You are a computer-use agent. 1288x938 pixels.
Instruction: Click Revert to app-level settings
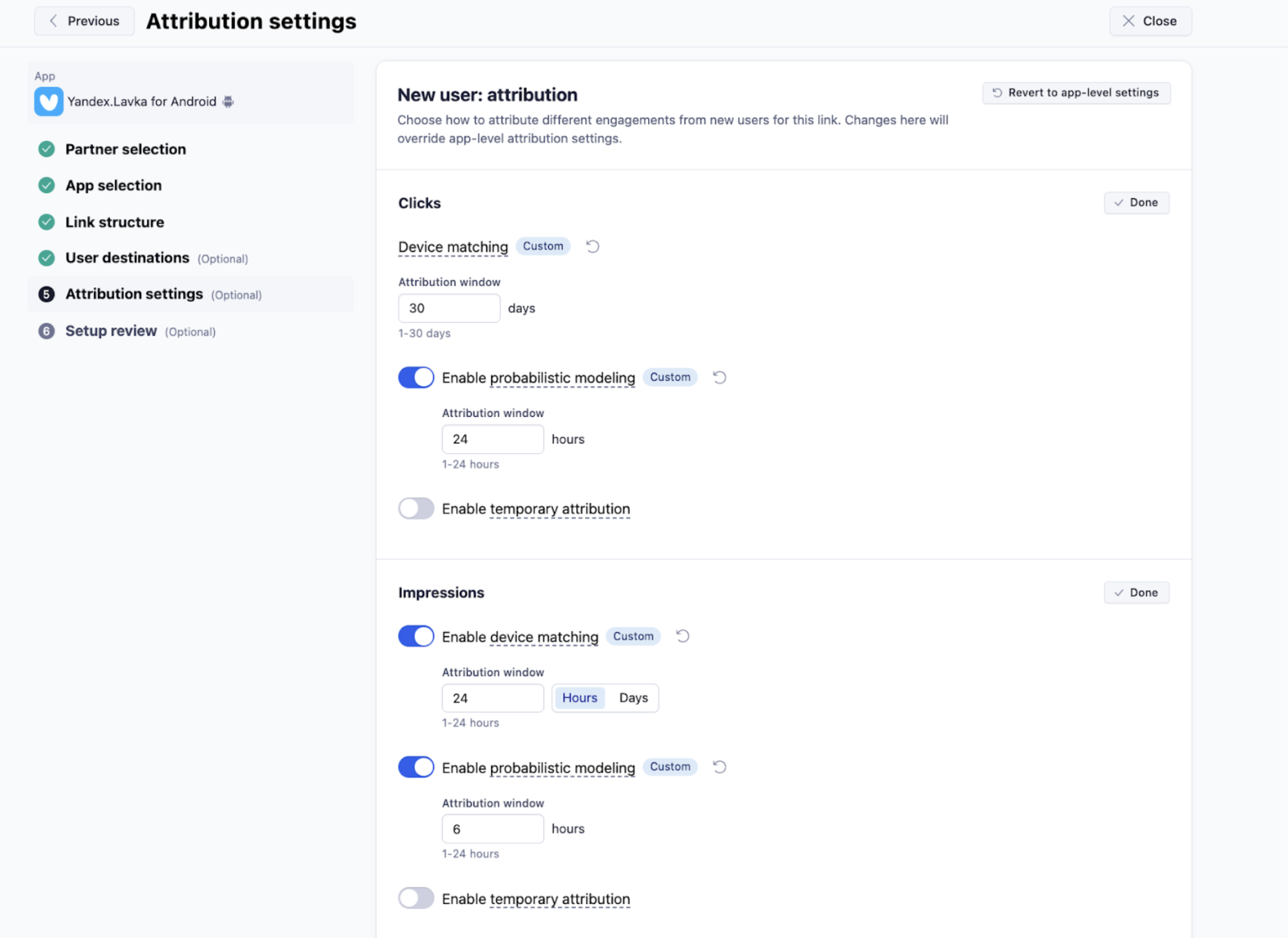(1076, 93)
